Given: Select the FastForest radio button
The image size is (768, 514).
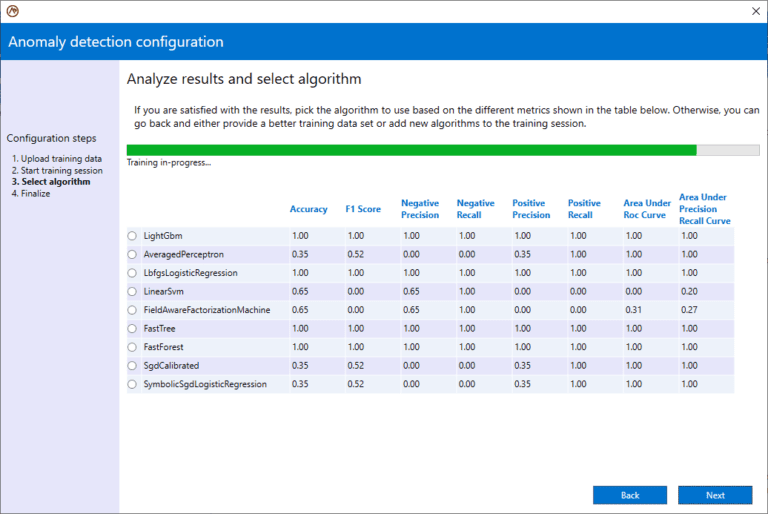Looking at the screenshot, I should (132, 347).
